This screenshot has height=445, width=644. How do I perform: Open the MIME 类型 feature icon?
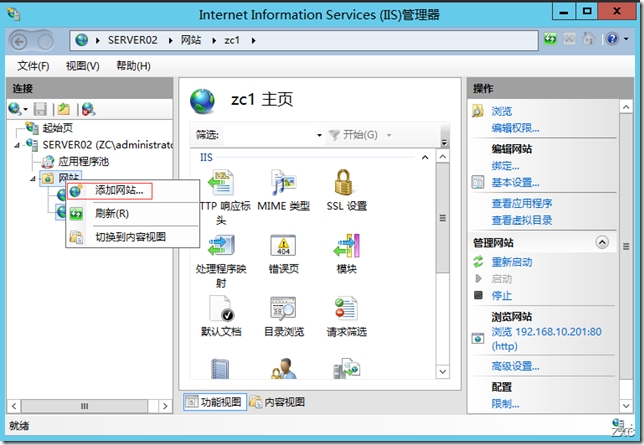pos(283,183)
